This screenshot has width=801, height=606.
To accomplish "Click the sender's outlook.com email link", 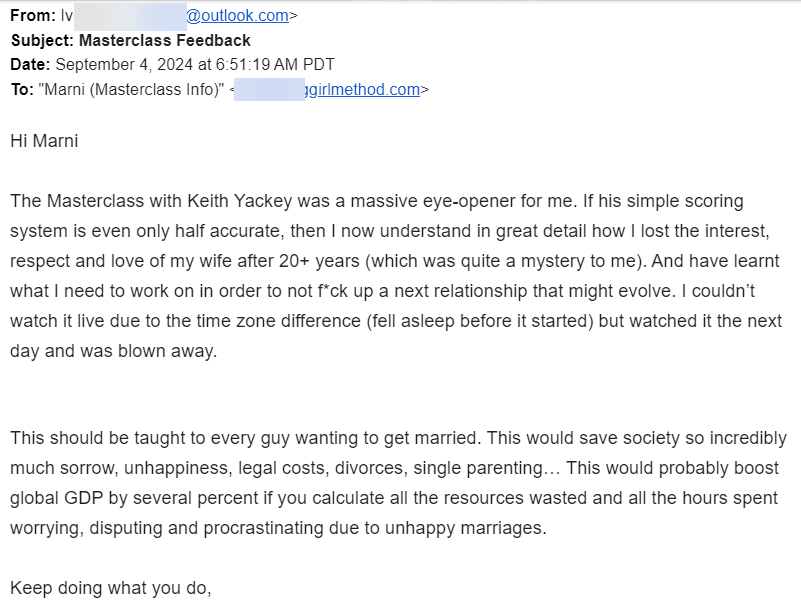I will pos(237,15).
